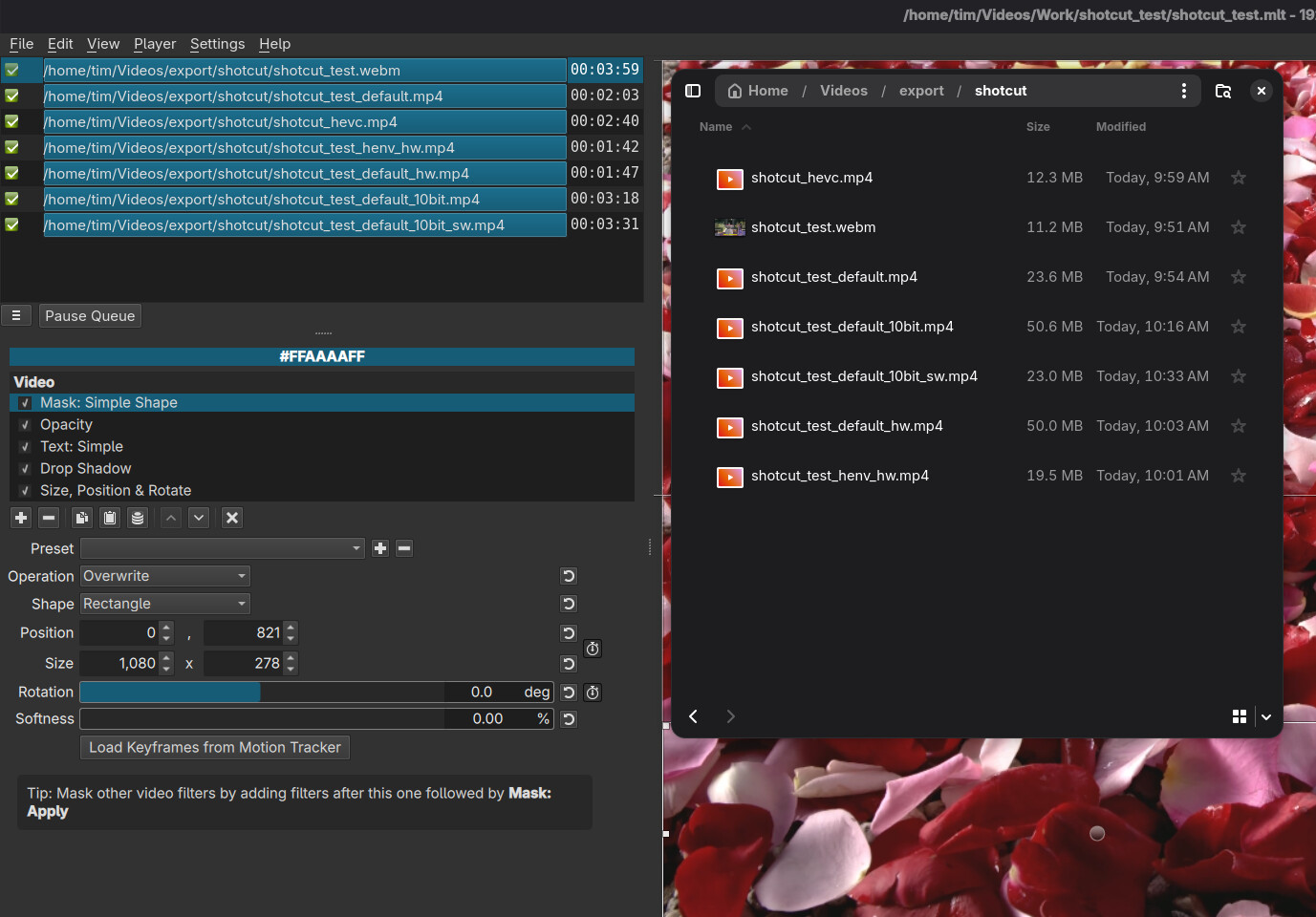Paste filters using the clipboard icon
Screen dimensions: 1316x917
pos(110,518)
